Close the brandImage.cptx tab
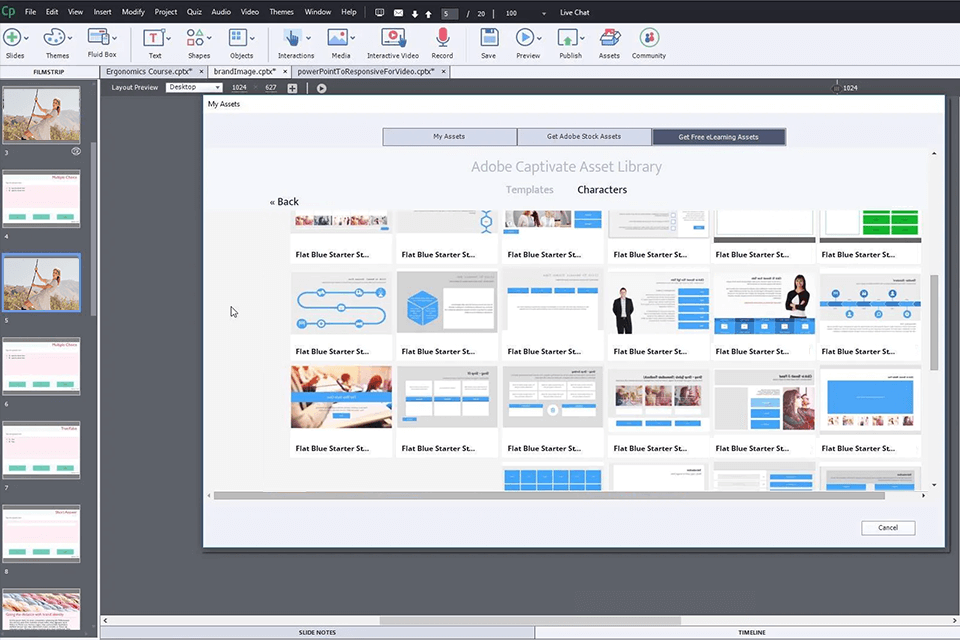This screenshot has width=960, height=640. pos(285,72)
